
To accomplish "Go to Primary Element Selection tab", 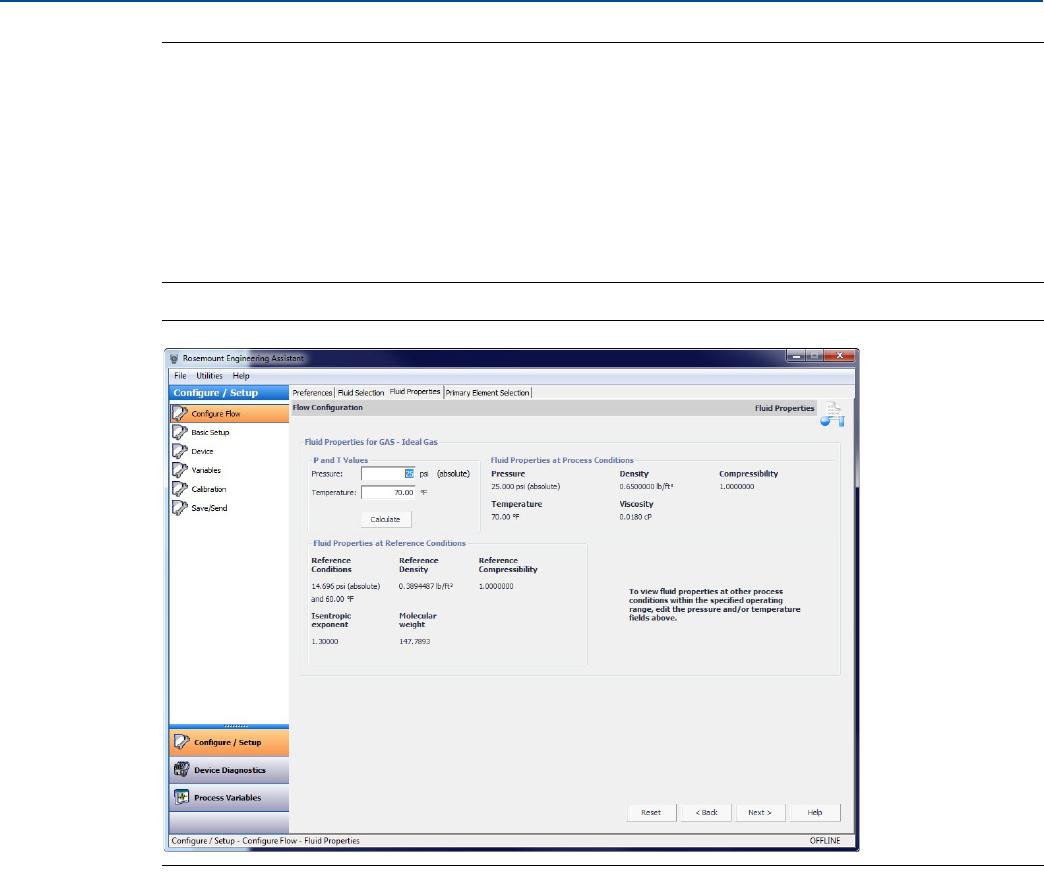I will pyautogui.click(x=487, y=393).
